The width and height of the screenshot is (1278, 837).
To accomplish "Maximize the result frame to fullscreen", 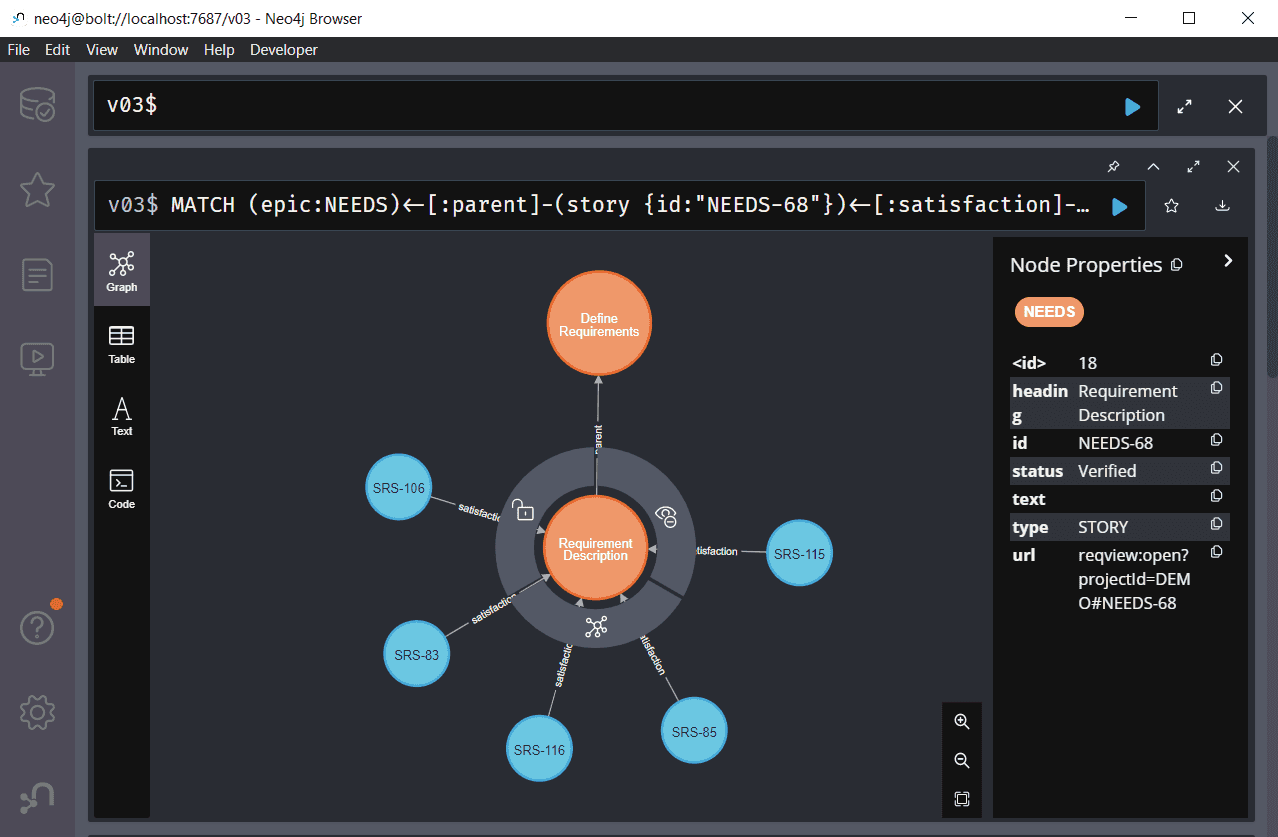I will pyautogui.click(x=1193, y=166).
